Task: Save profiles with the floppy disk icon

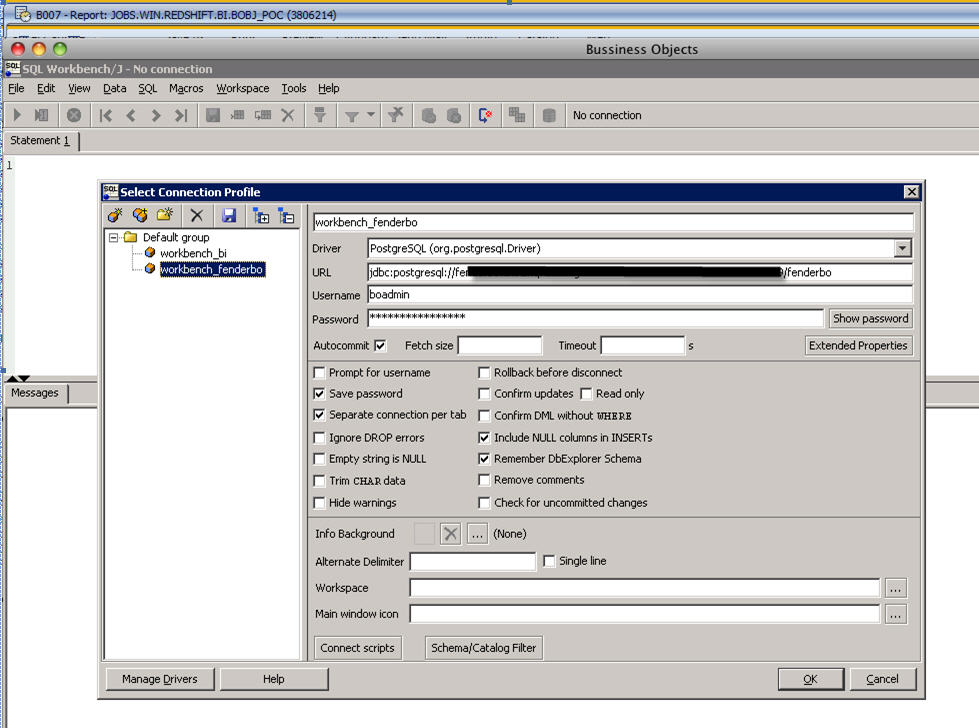Action: (x=229, y=215)
